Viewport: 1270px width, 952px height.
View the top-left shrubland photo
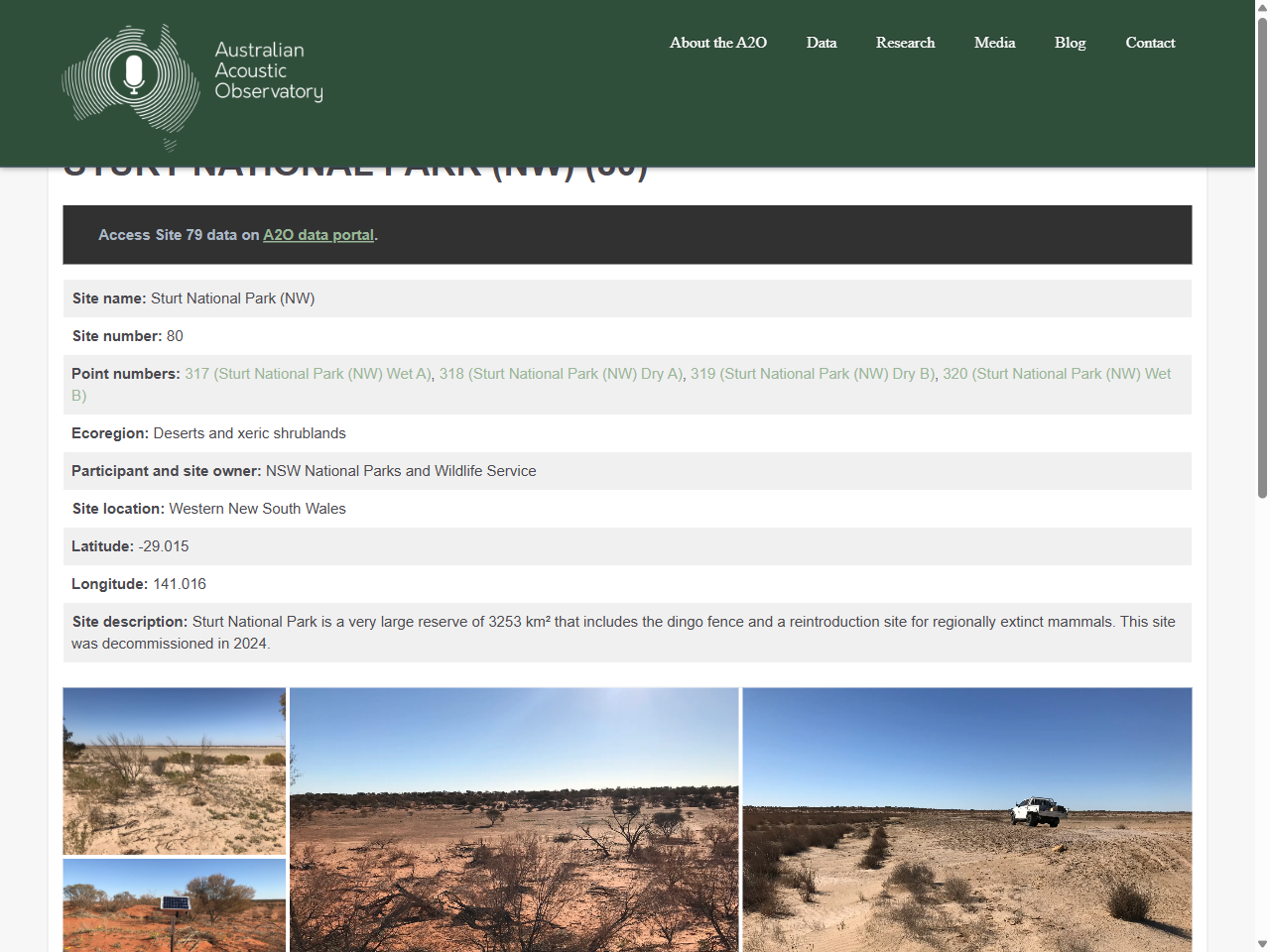[174, 771]
